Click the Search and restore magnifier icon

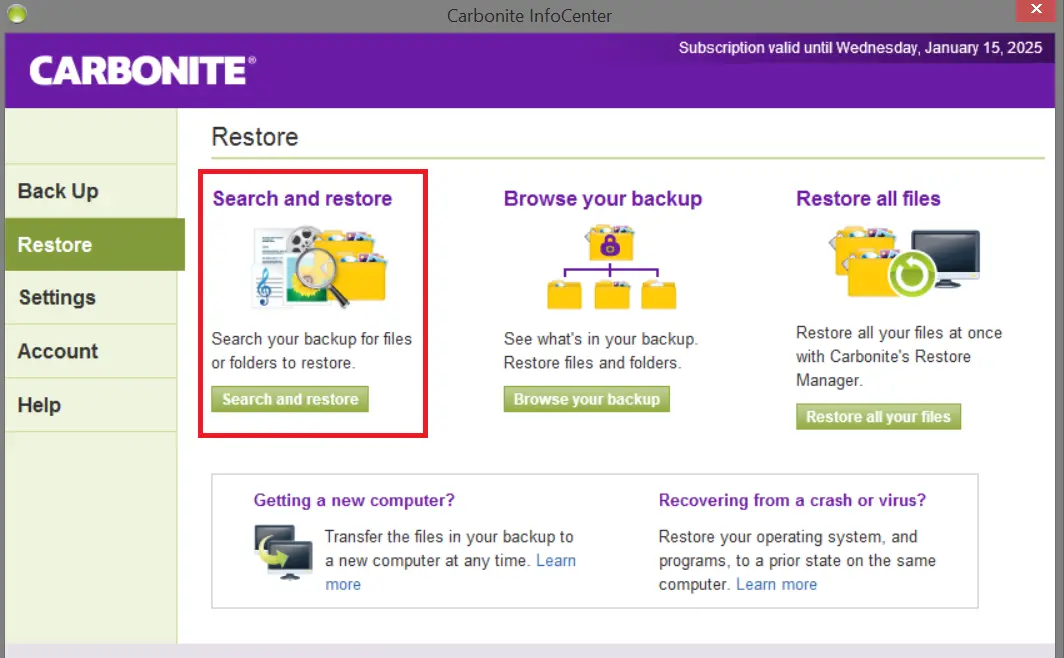318,267
